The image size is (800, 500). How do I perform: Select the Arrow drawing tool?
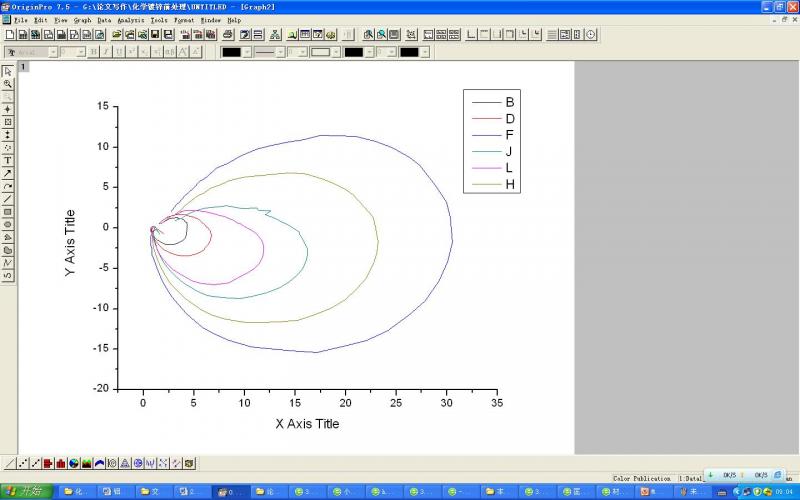click(8, 173)
